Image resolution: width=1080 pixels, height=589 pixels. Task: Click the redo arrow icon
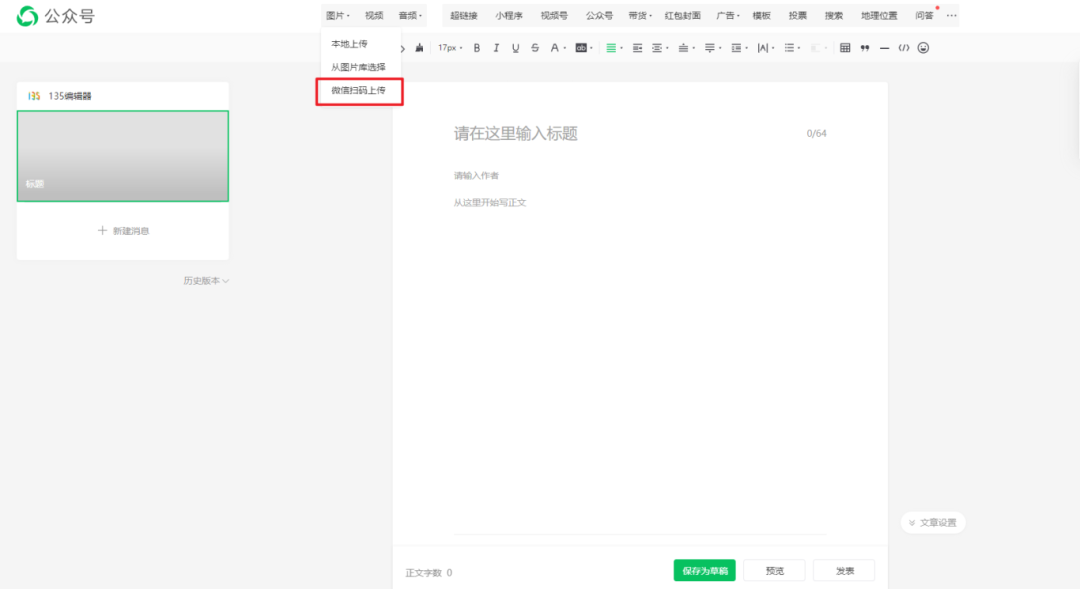[x=402, y=48]
